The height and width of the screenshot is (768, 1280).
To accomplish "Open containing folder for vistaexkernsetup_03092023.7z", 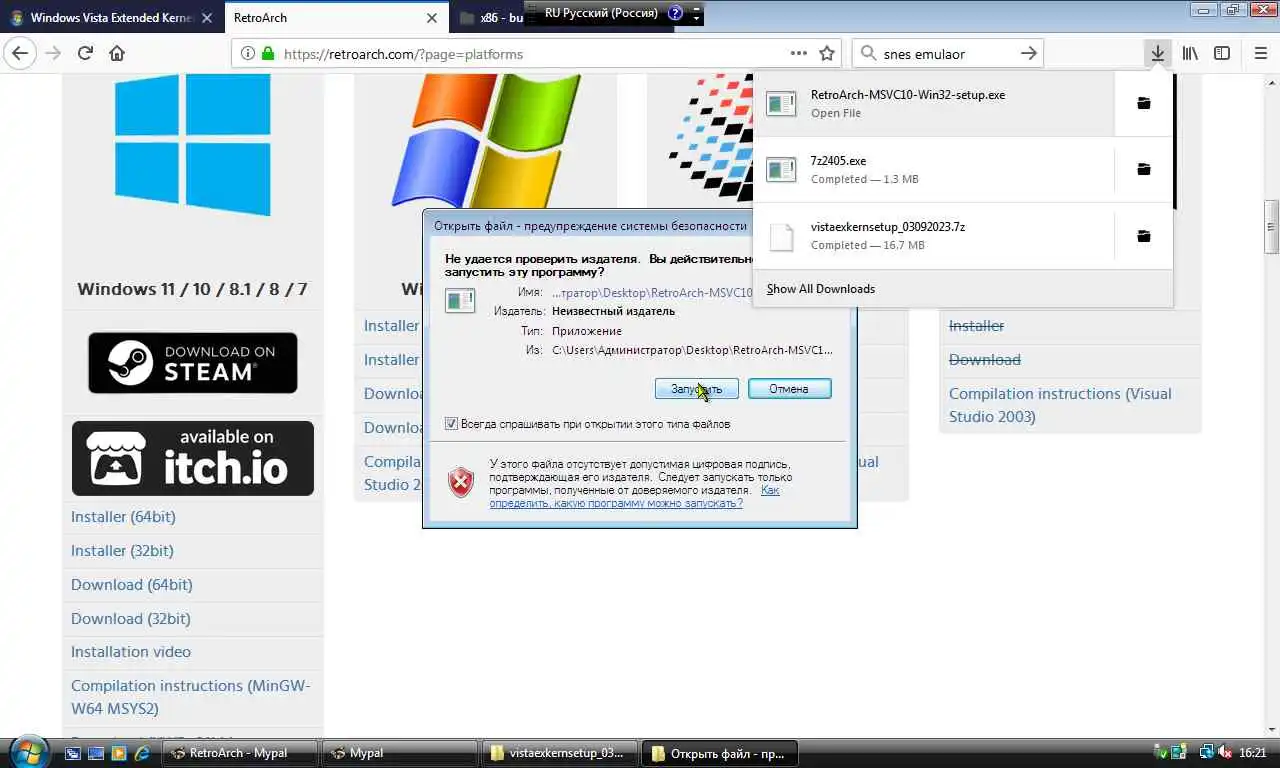I will [1144, 236].
